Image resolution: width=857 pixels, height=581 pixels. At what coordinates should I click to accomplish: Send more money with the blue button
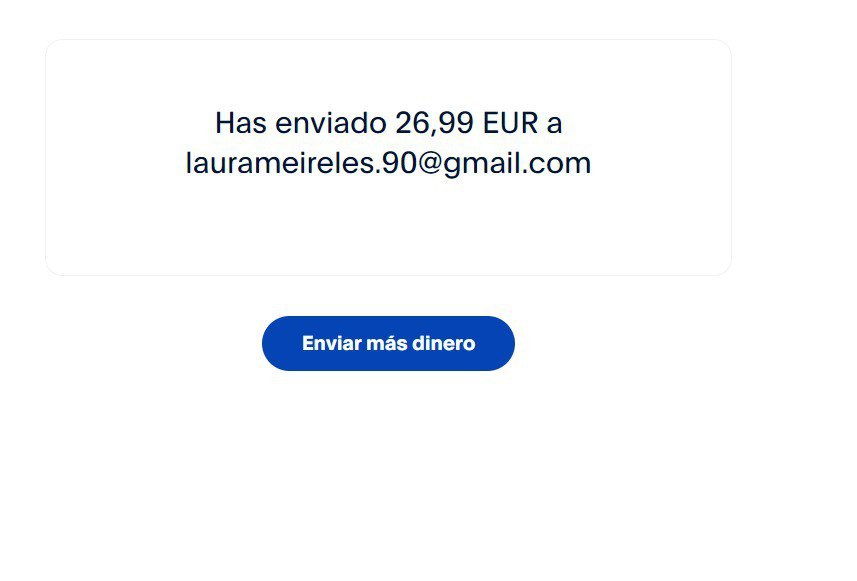coord(388,343)
